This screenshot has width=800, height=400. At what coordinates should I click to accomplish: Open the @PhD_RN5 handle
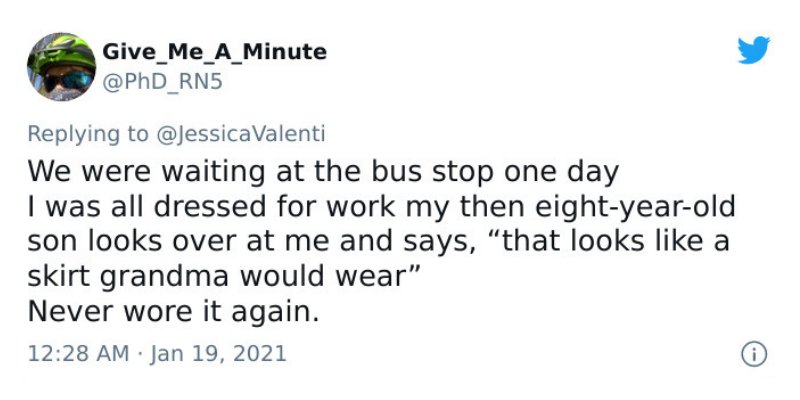[162, 82]
